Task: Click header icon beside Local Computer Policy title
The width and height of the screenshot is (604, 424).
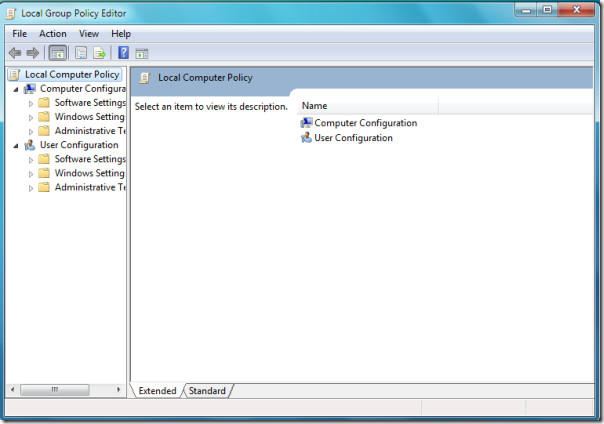Action: tap(144, 78)
